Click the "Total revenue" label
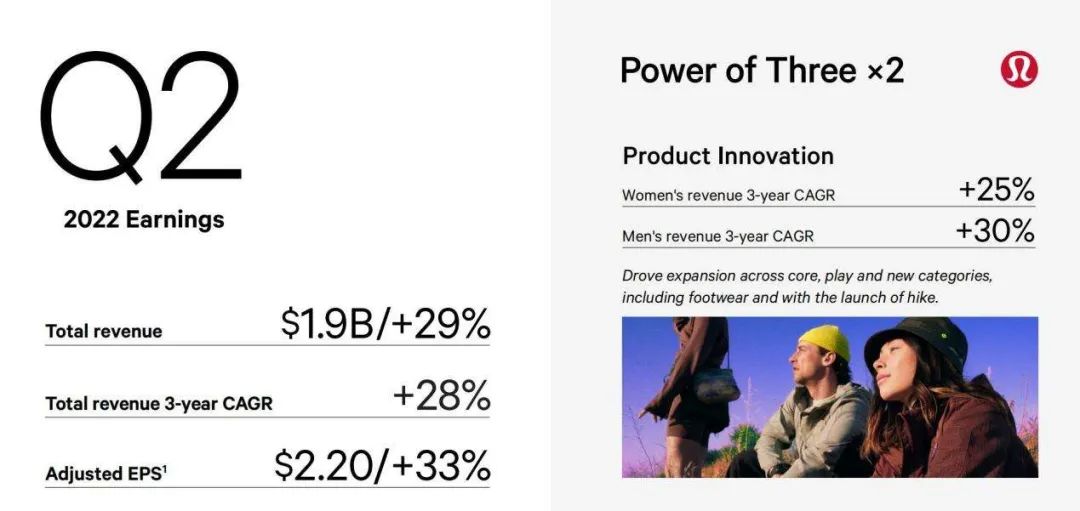This screenshot has height=511, width=1080. (x=104, y=331)
